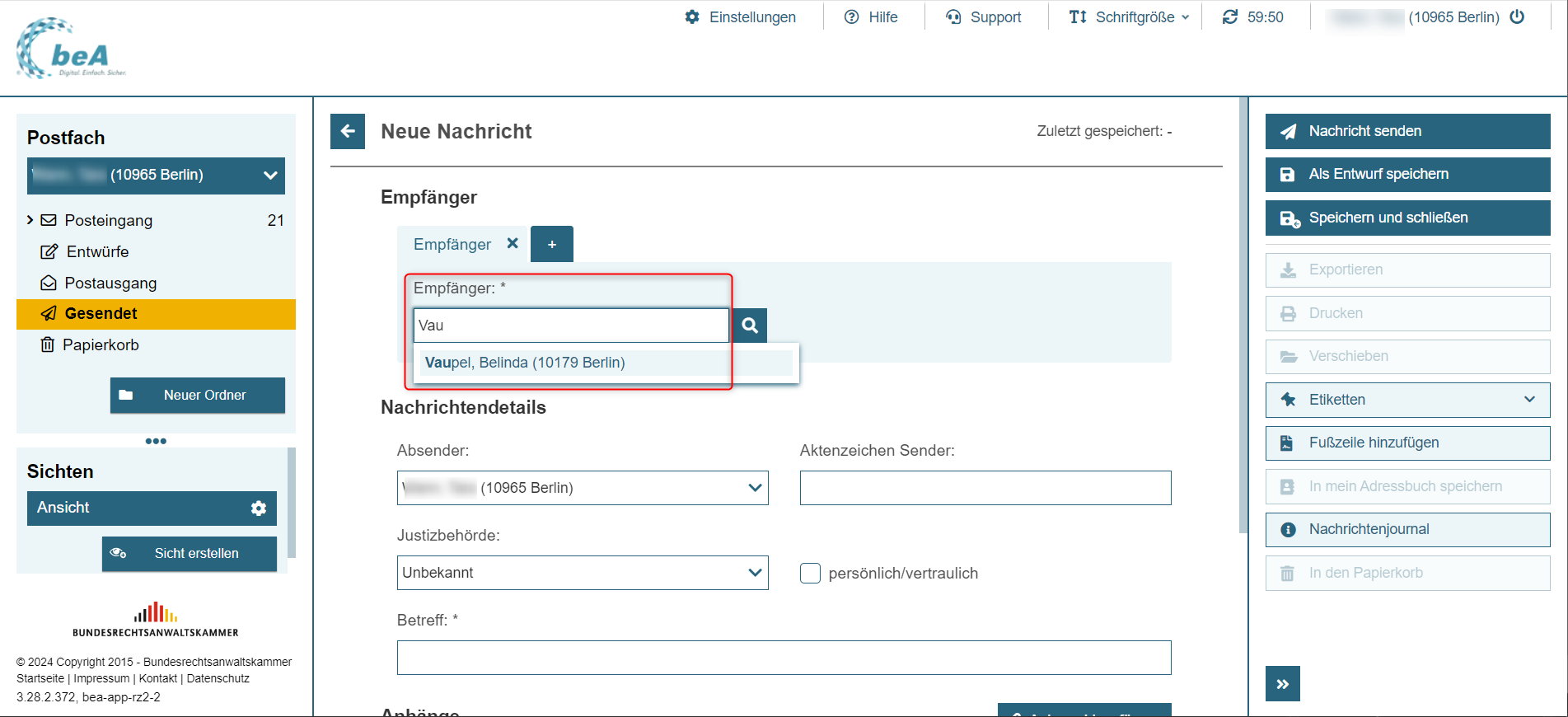Tick the persönlich/vertraulich checkbox
This screenshot has width=1568, height=717.
pos(810,573)
